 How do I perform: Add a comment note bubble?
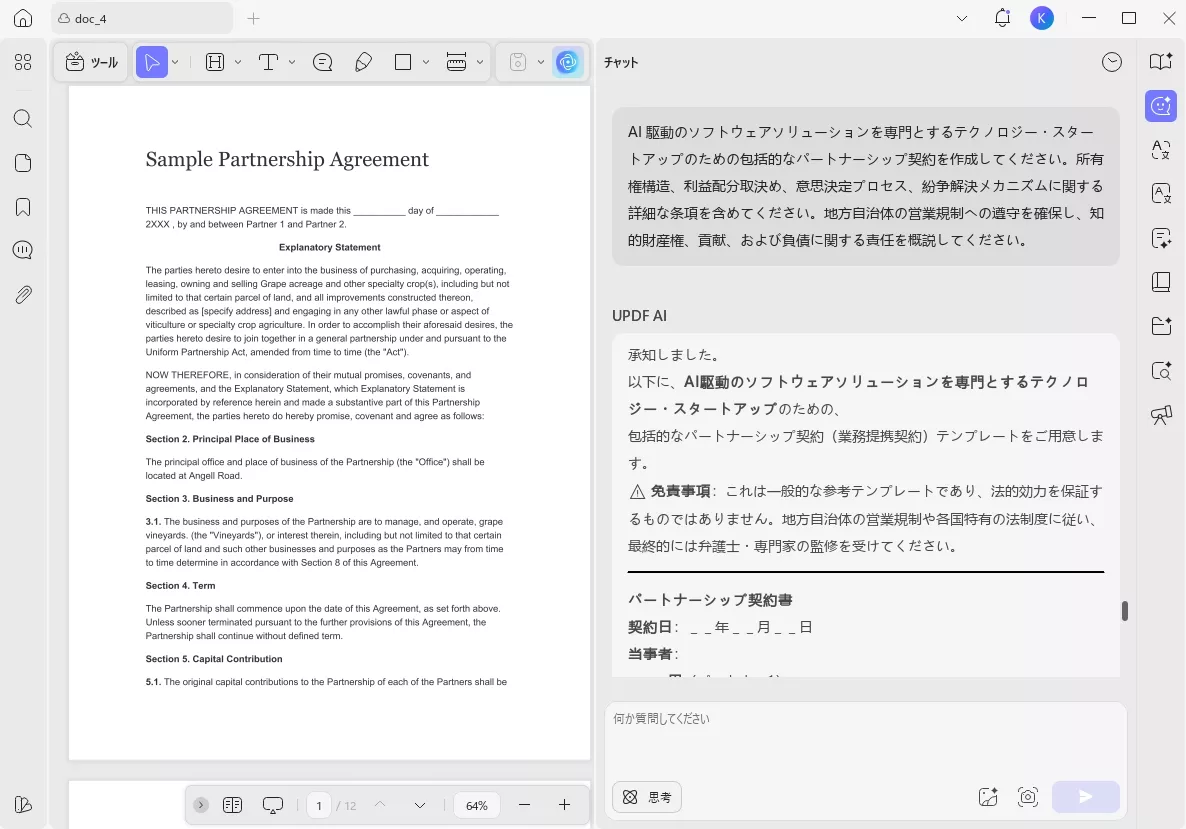pyautogui.click(x=323, y=62)
